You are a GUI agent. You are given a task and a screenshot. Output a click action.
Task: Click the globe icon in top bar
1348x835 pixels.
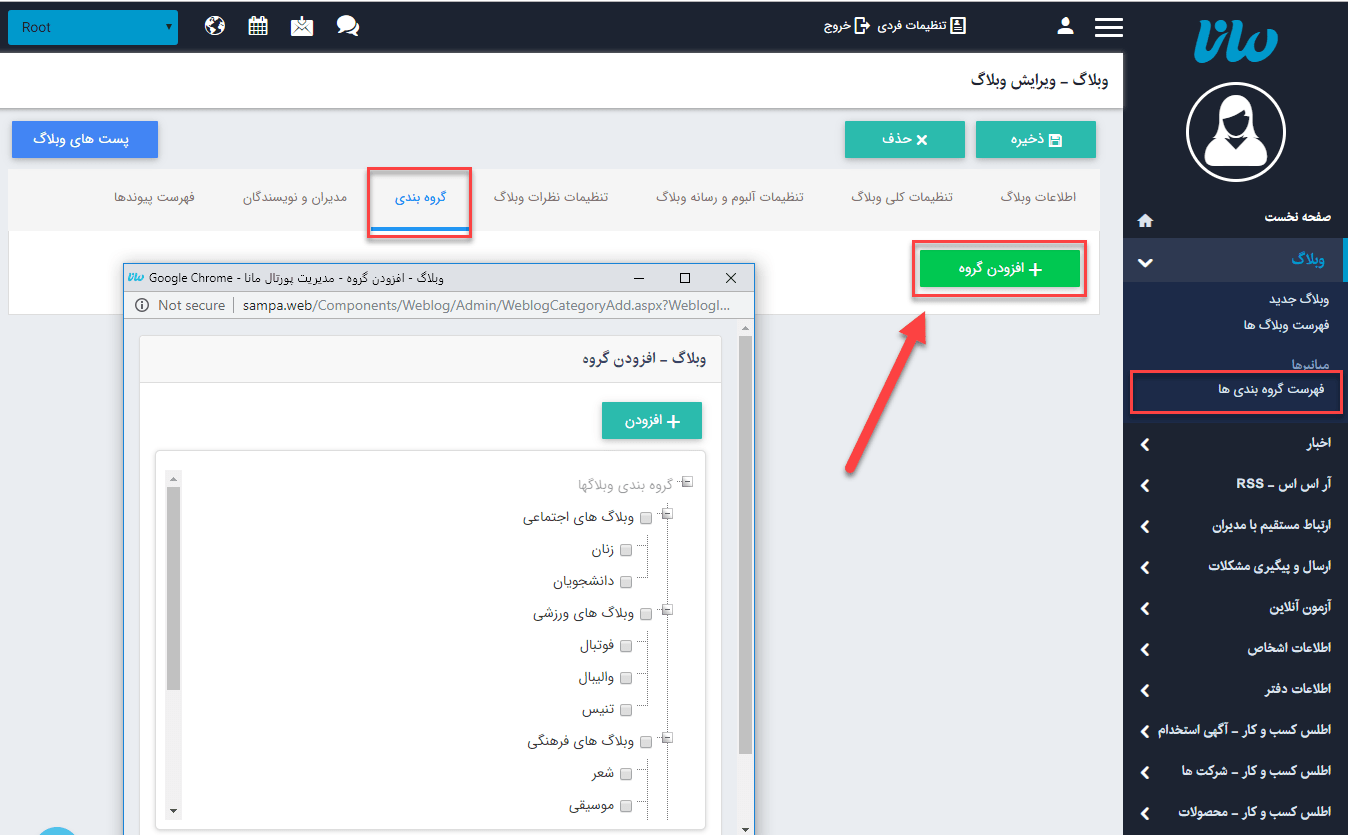click(215, 27)
